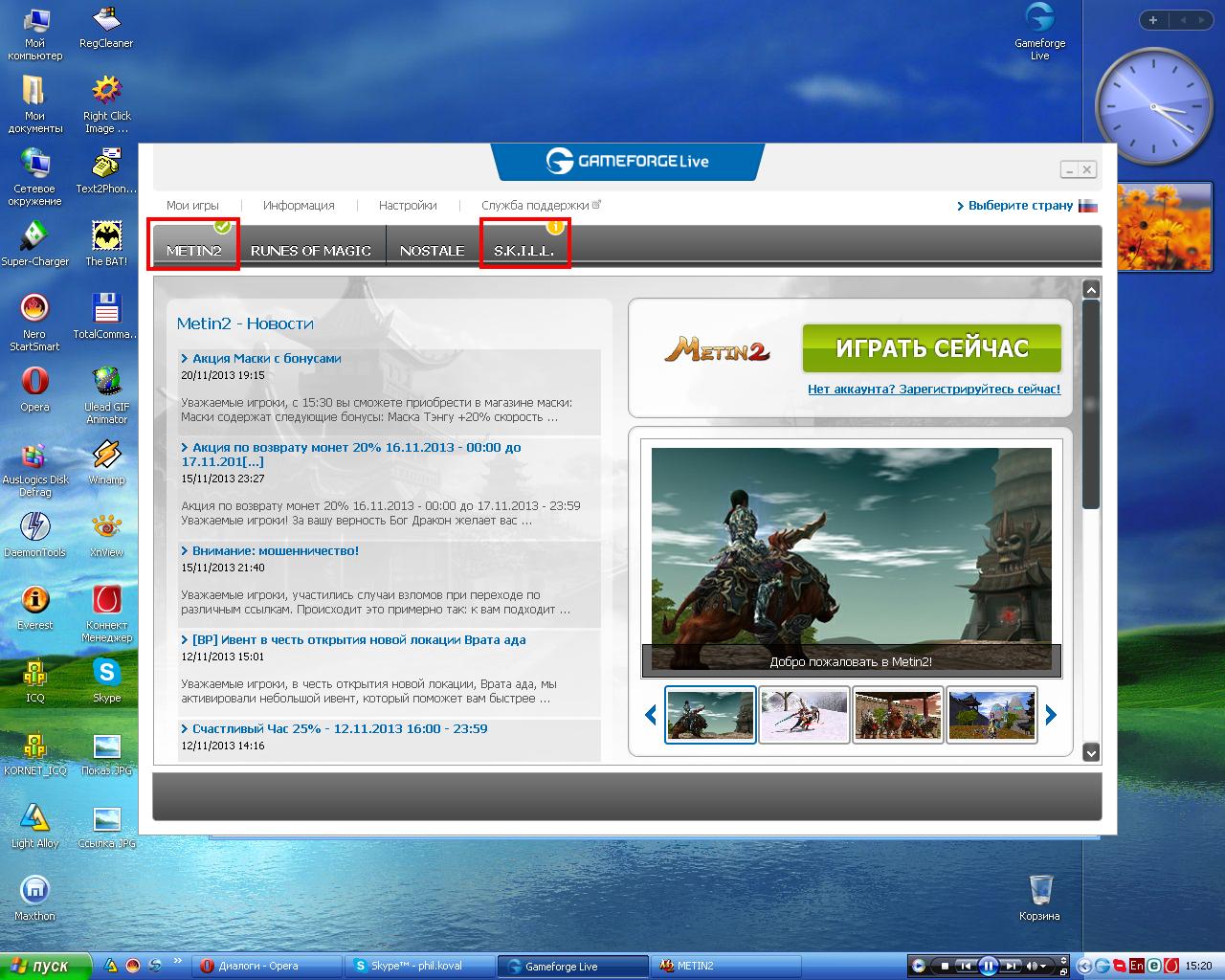Select the Connect Manager desktop icon

(106, 614)
